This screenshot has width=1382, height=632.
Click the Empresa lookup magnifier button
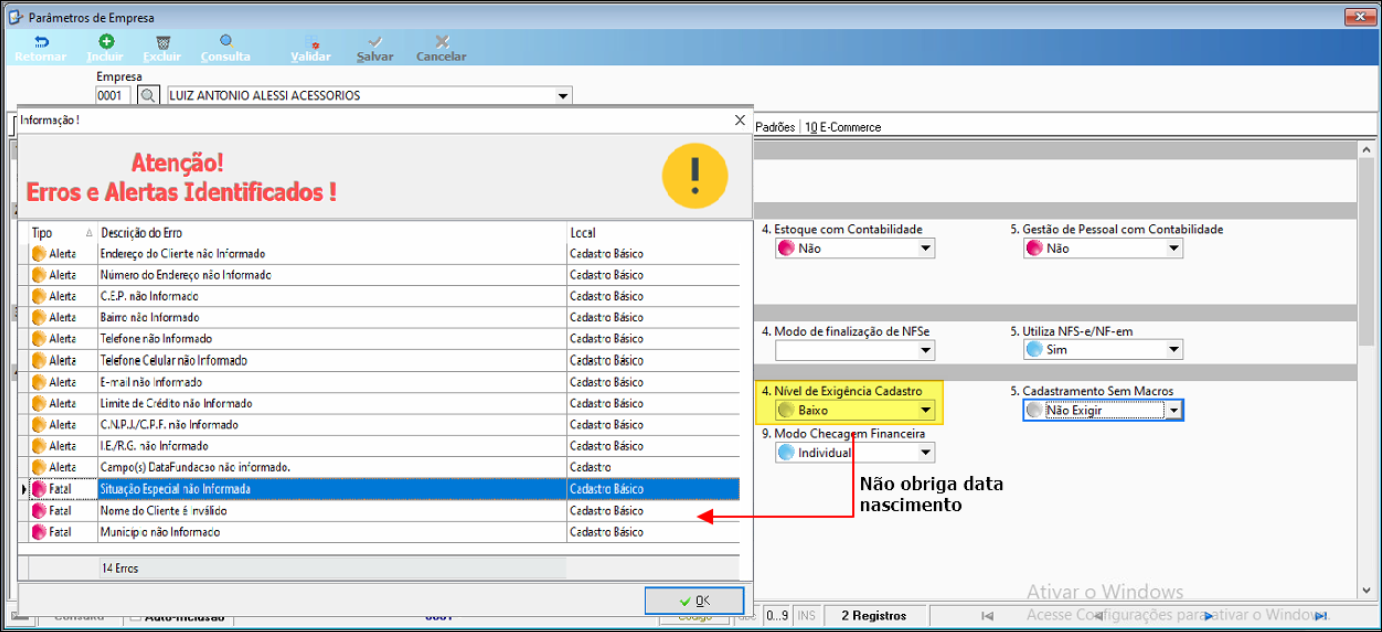coord(148,96)
